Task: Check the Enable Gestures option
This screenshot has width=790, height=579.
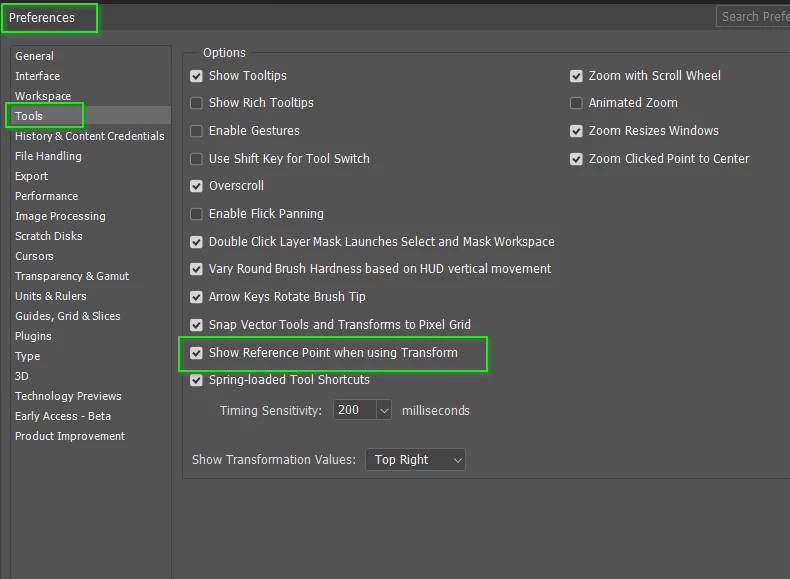Action: click(x=196, y=131)
